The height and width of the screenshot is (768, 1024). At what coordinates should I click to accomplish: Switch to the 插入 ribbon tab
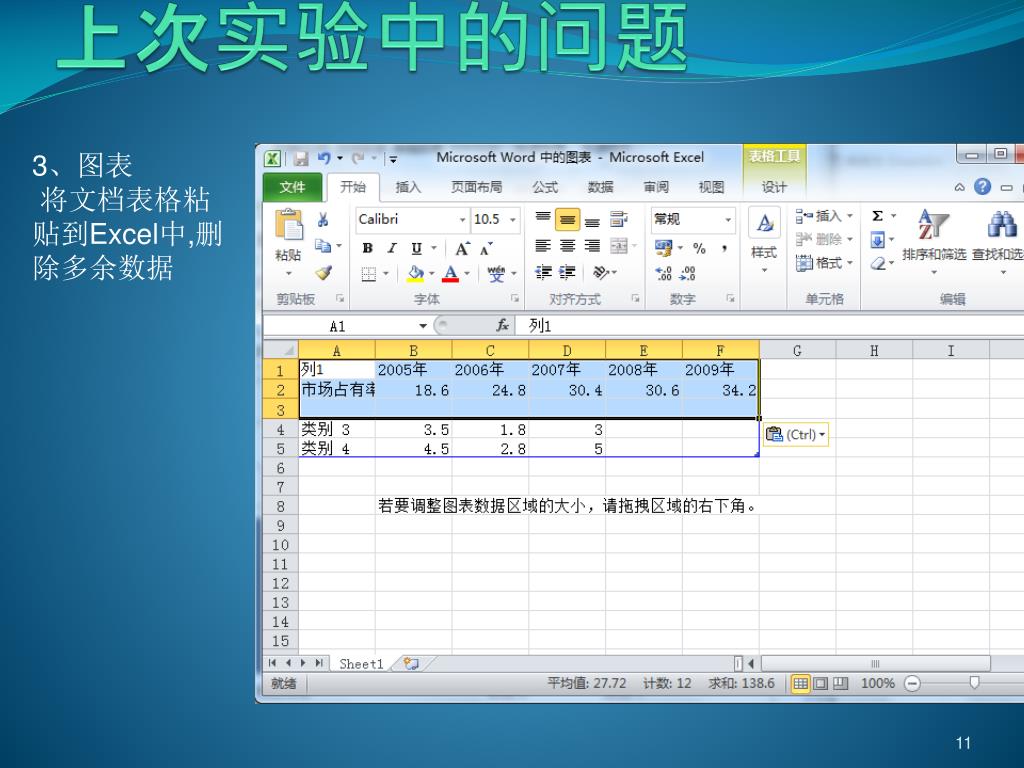[408, 187]
